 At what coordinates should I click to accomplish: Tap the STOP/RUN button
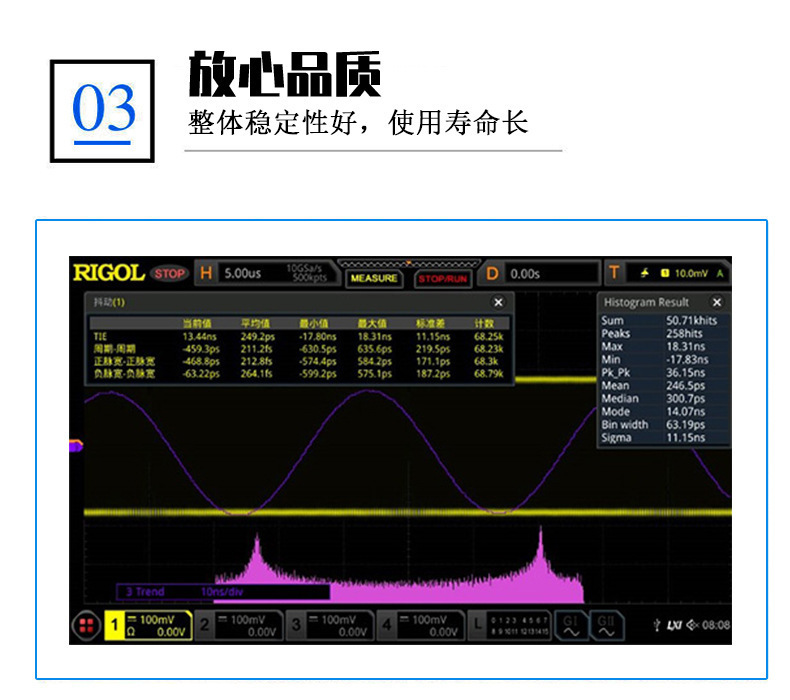tap(442, 279)
